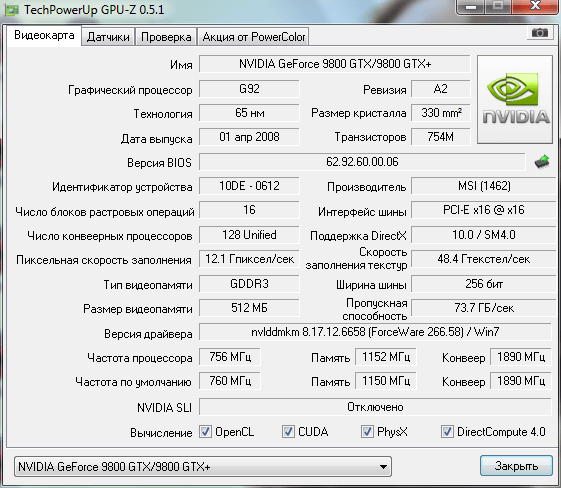Screen dimensions: 561x488
Task: Click the GPU-Z title bar app icon
Action: point(12,10)
